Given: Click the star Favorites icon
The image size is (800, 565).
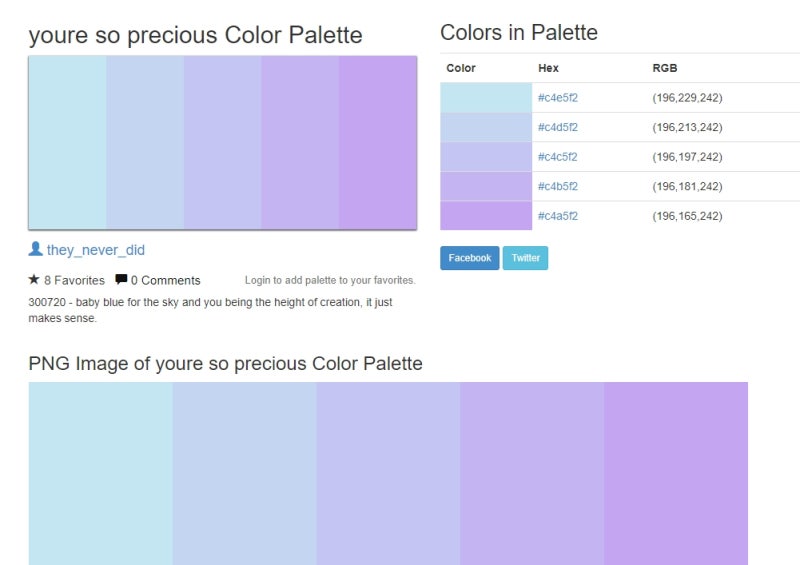Looking at the screenshot, I should pos(34,280).
